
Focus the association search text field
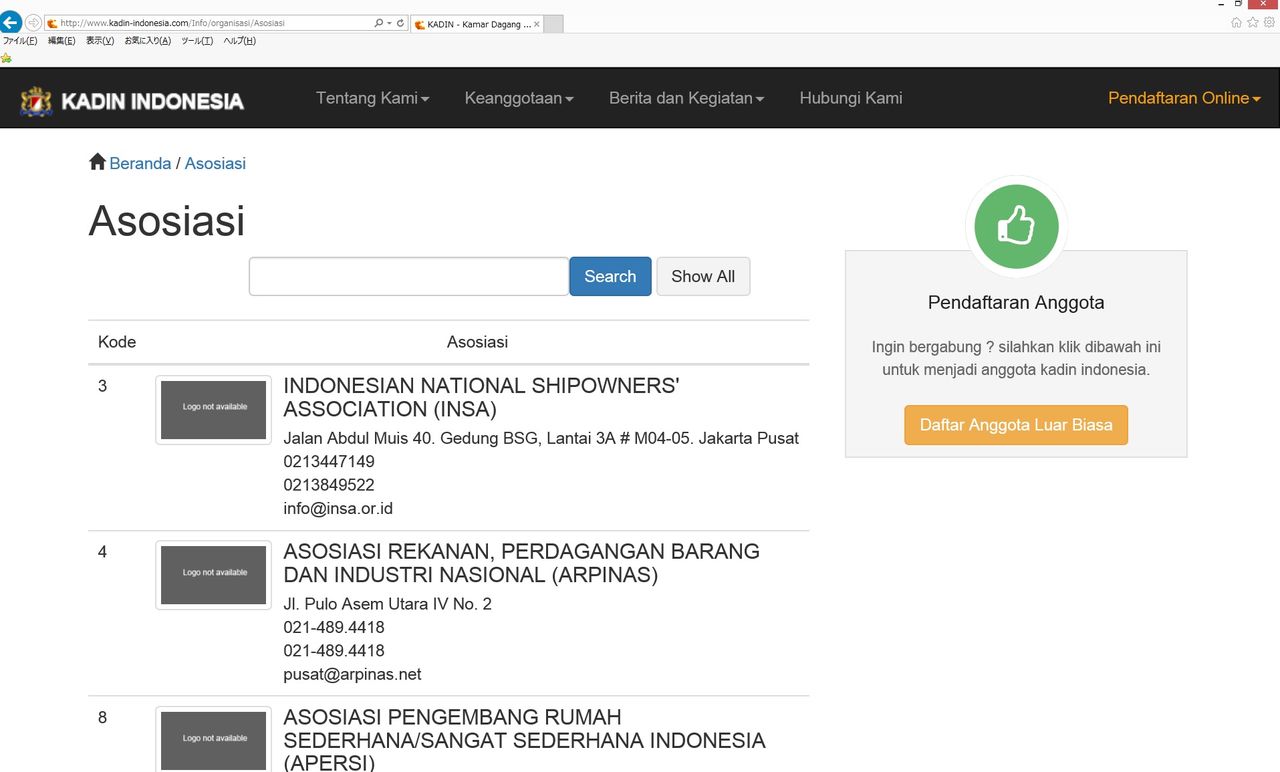coord(408,277)
